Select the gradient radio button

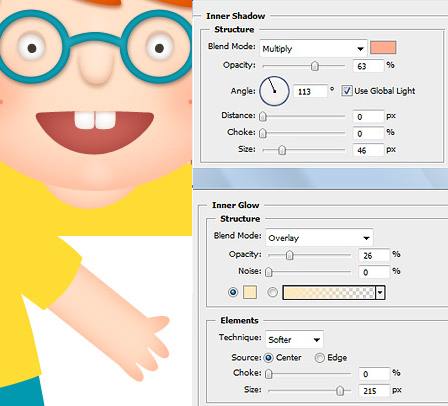[x=272, y=292]
